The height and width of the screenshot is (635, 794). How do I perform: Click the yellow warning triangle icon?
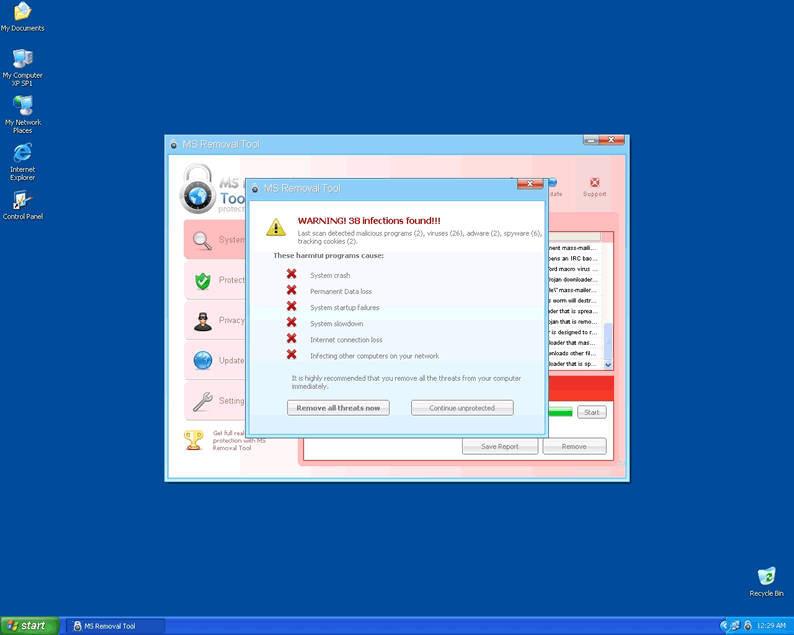click(276, 227)
